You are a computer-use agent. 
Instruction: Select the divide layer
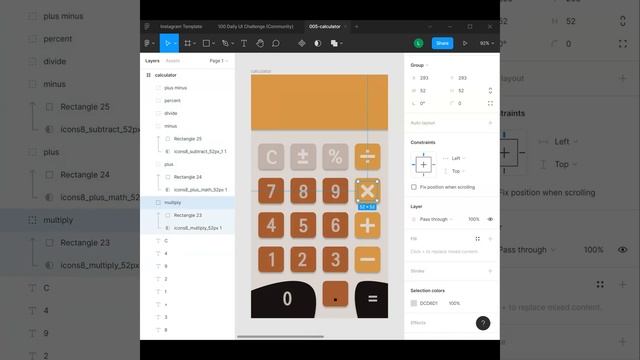click(x=171, y=113)
